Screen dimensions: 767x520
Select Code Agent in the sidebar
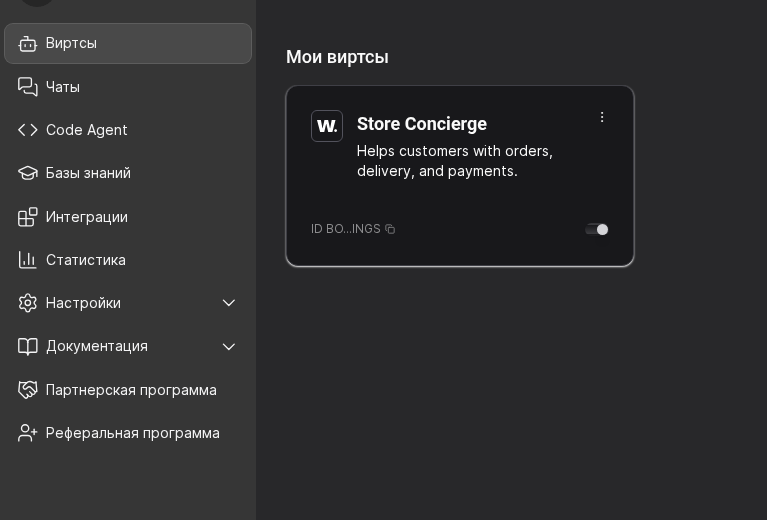128,130
